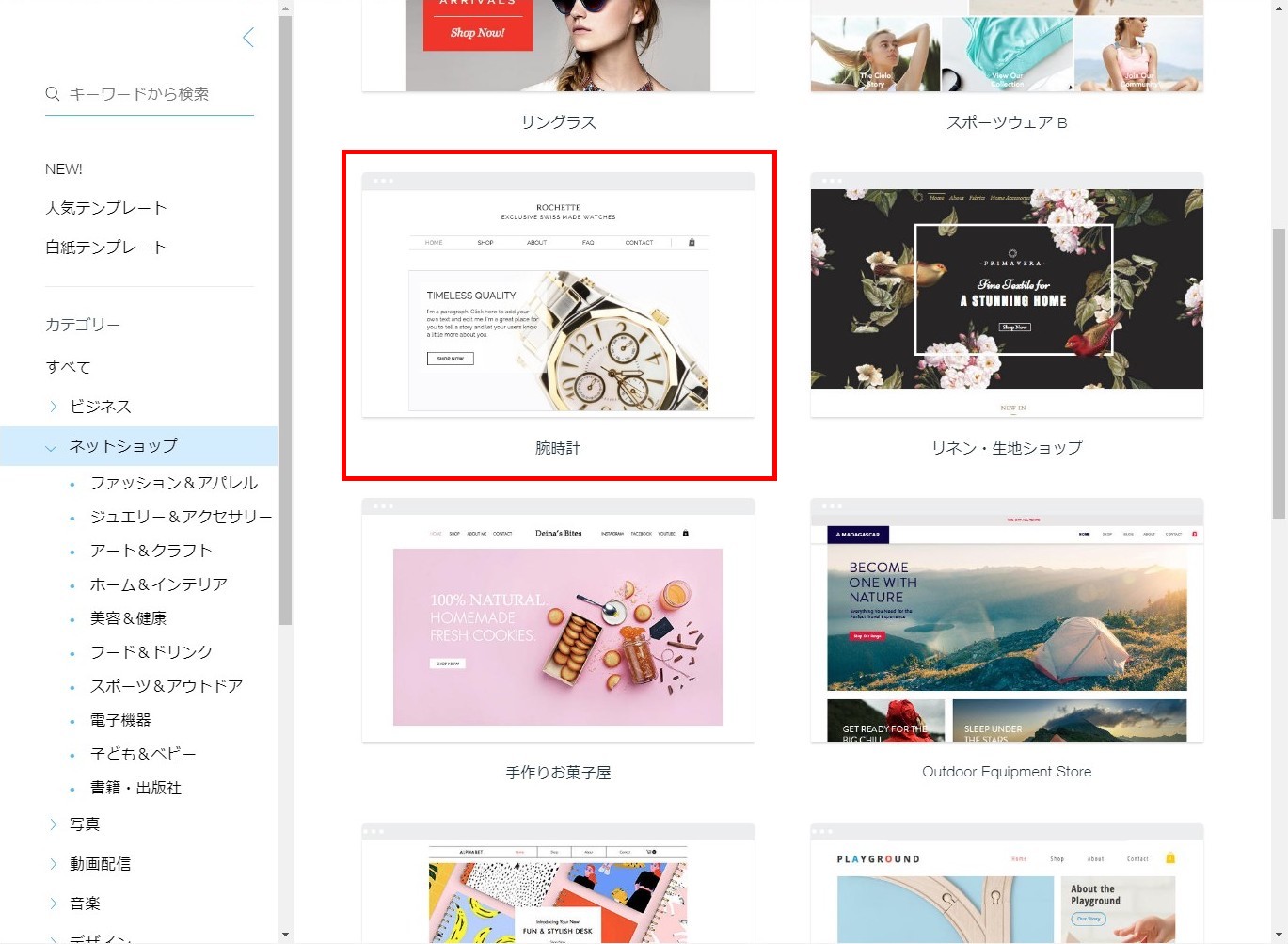
Task: Click the 腕時計 template title
Action: [558, 448]
